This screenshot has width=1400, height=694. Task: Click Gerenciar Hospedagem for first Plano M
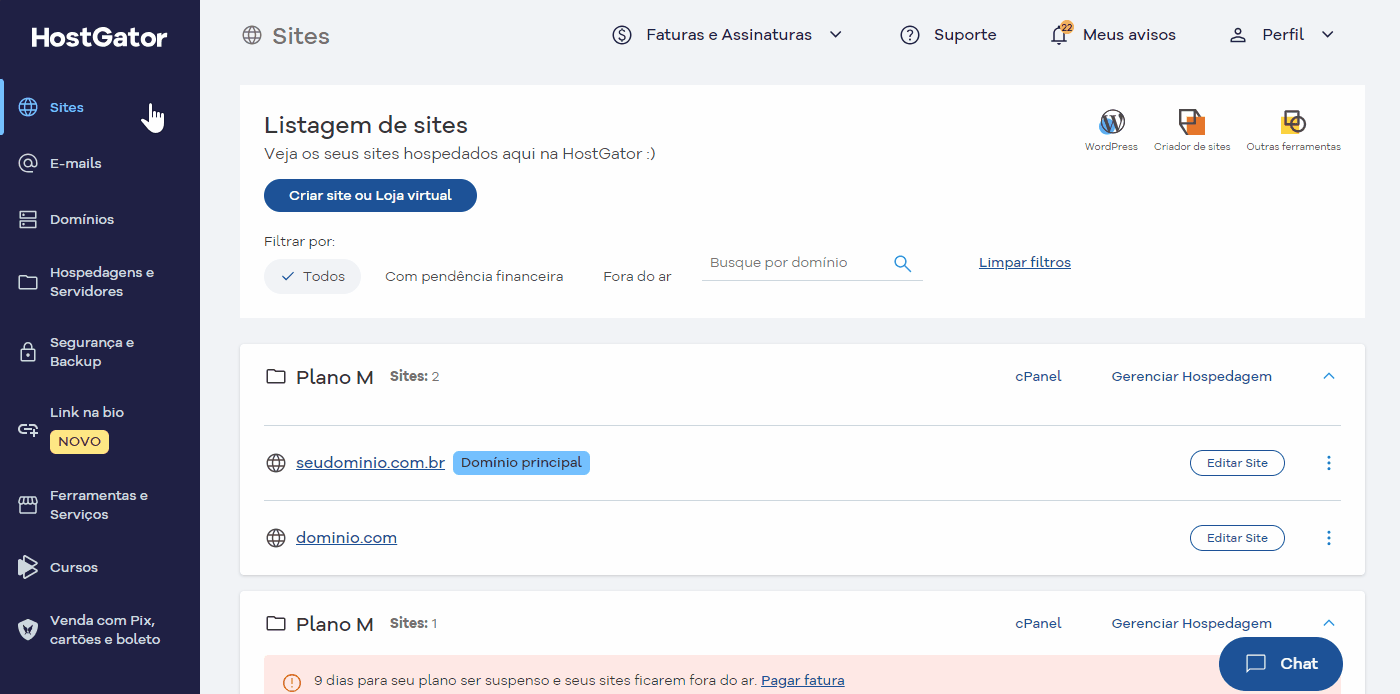tap(1192, 376)
